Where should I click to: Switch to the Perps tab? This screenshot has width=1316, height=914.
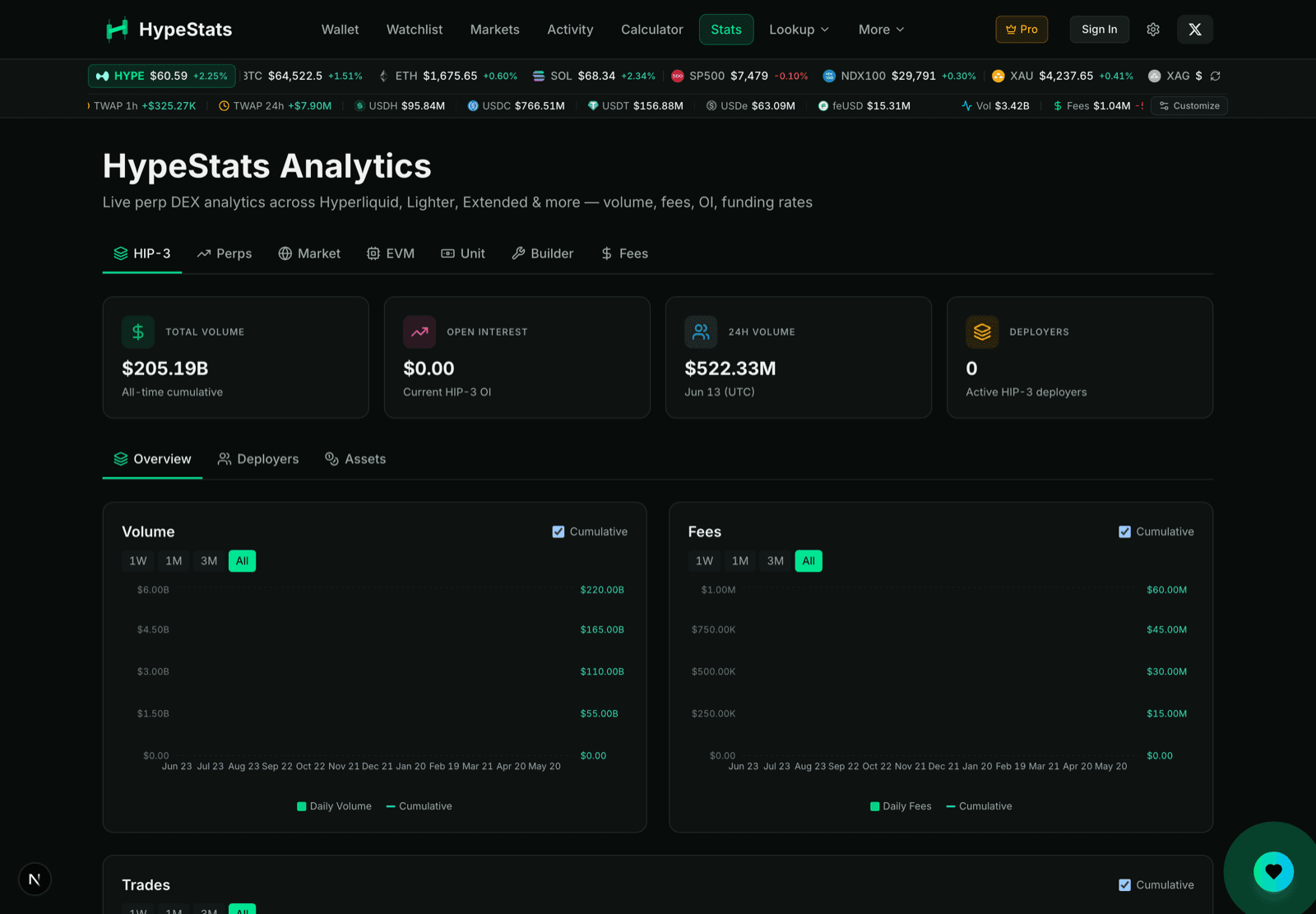[225, 253]
